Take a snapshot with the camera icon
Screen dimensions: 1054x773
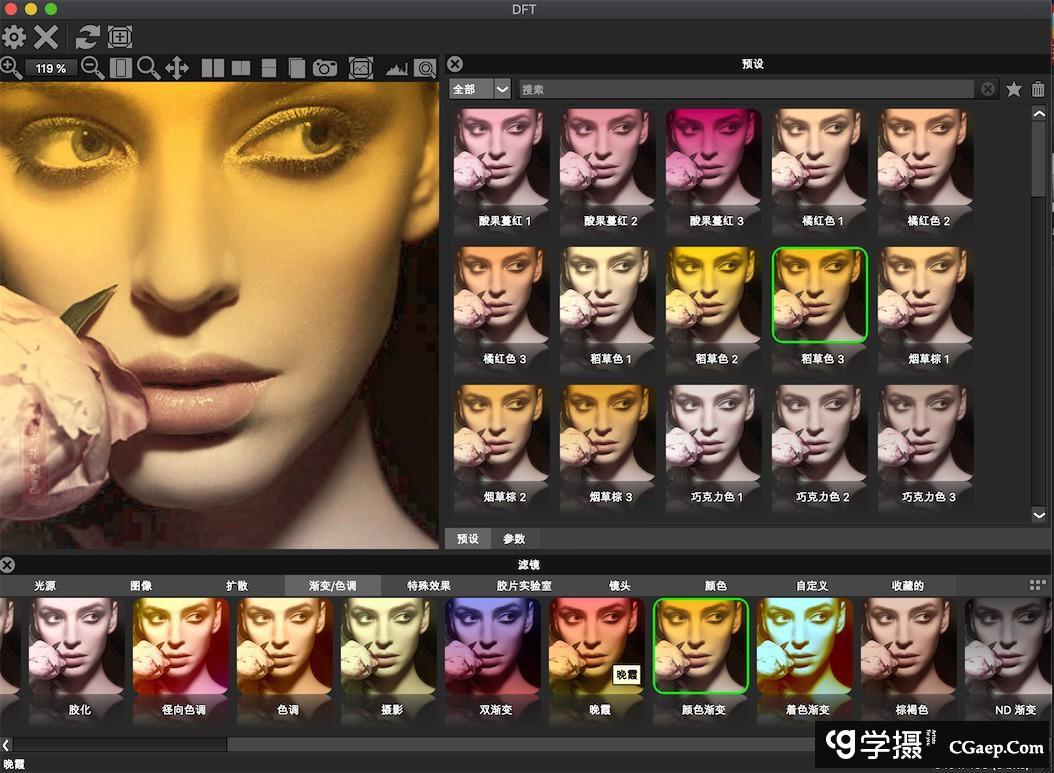(325, 68)
